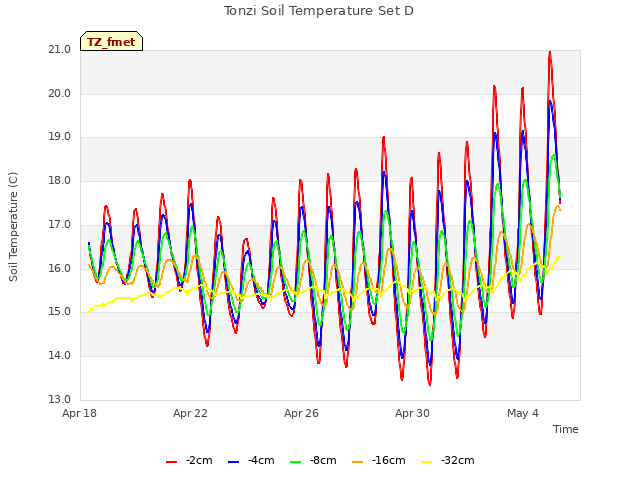Select the -32cm legend label

pos(458,460)
